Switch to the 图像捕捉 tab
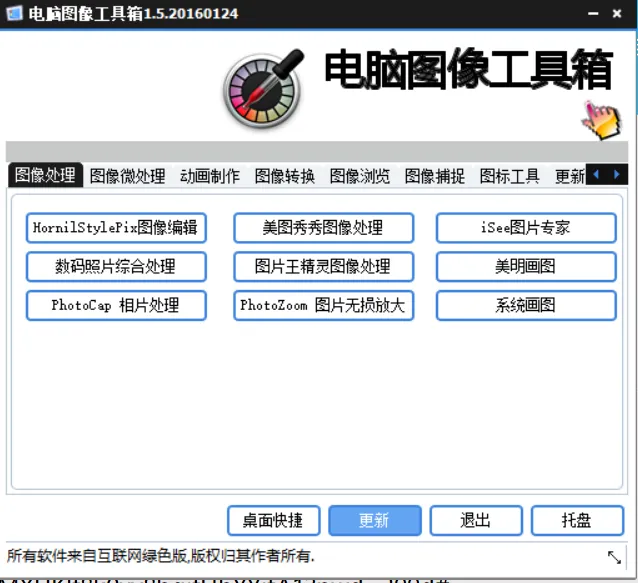 pyautogui.click(x=435, y=176)
